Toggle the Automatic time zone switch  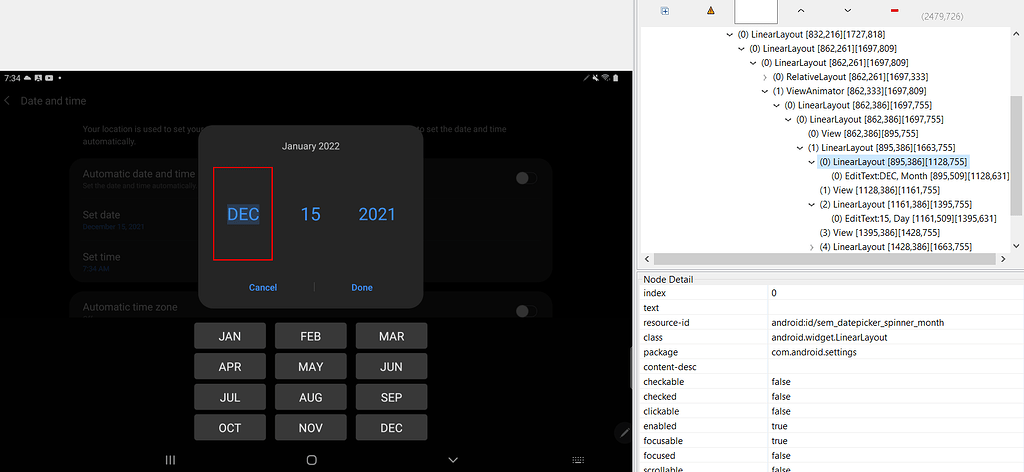coord(525,309)
